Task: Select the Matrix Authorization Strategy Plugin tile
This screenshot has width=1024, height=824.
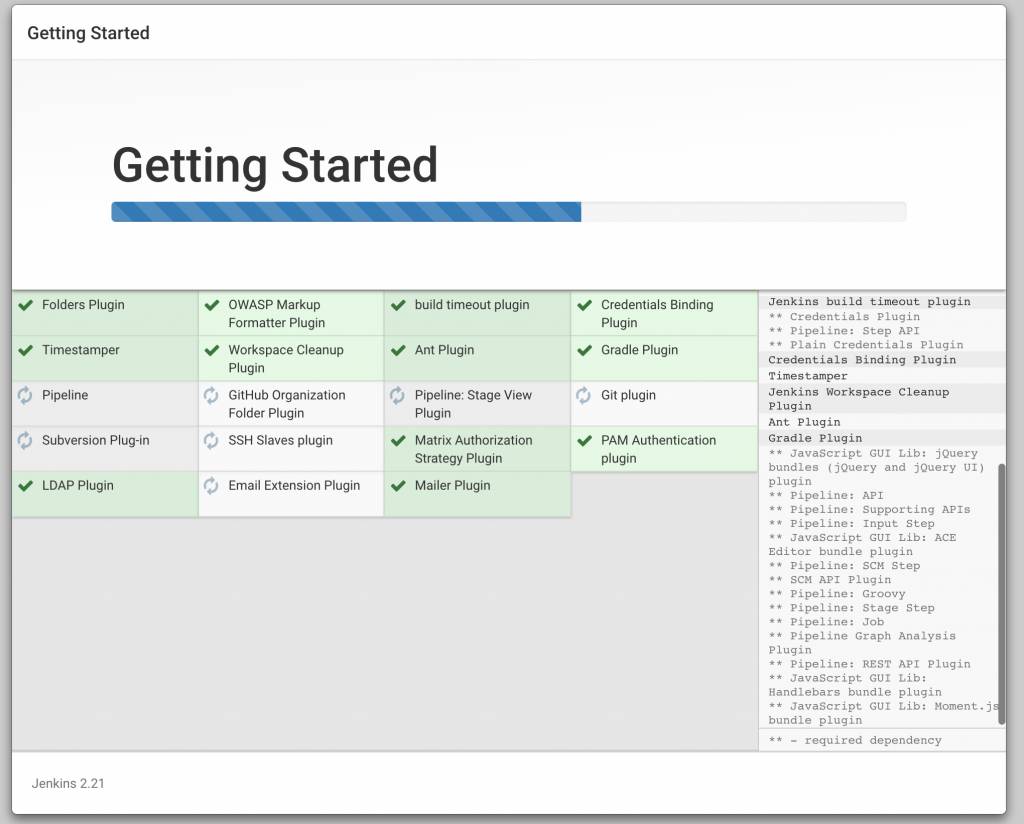Action: coord(477,449)
